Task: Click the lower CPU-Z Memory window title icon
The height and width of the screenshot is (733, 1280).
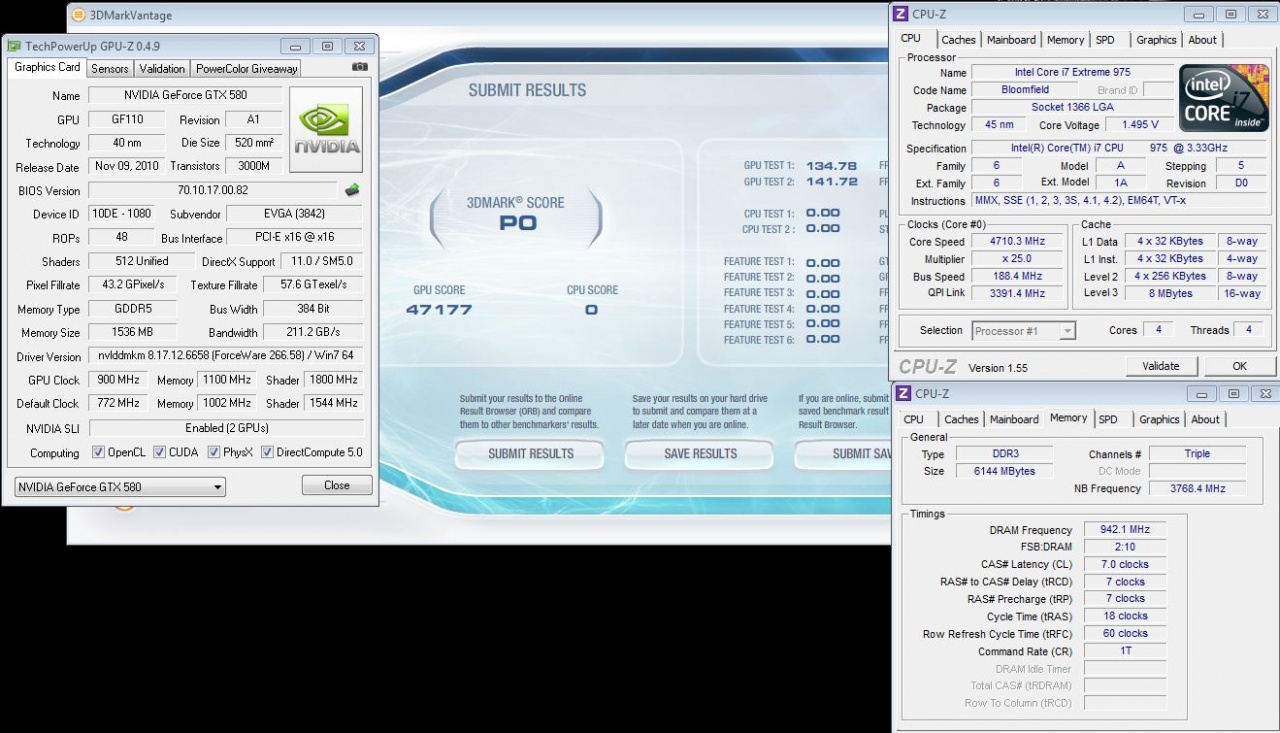Action: coord(903,393)
